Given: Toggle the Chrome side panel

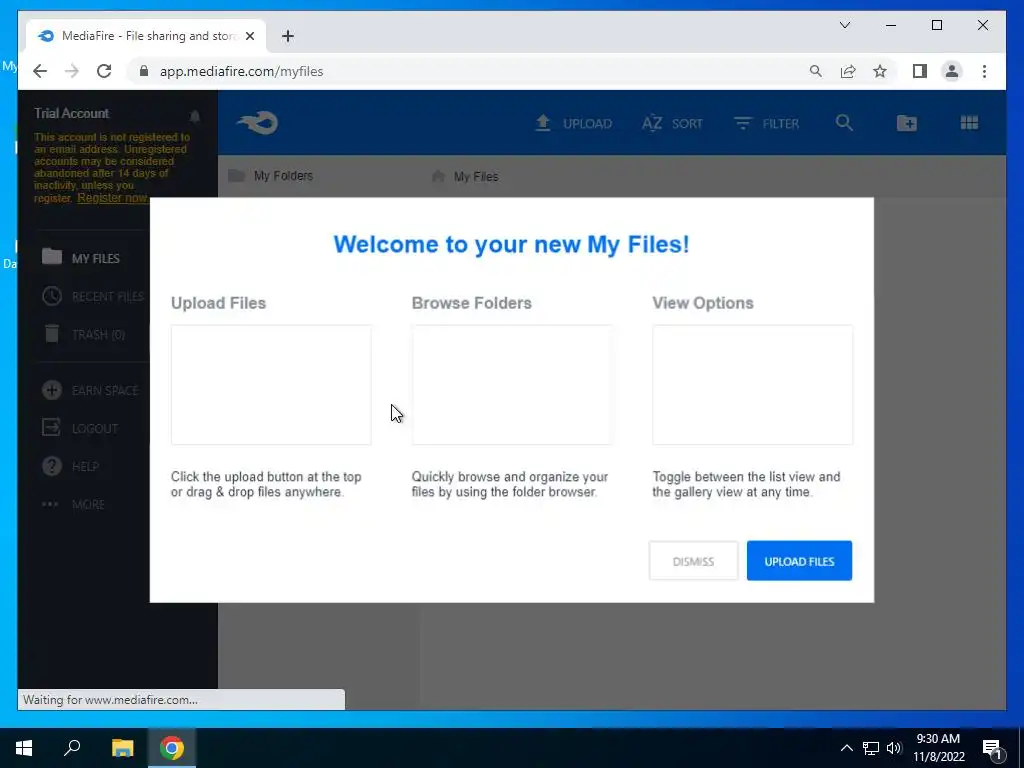Looking at the screenshot, I should click(x=920, y=71).
